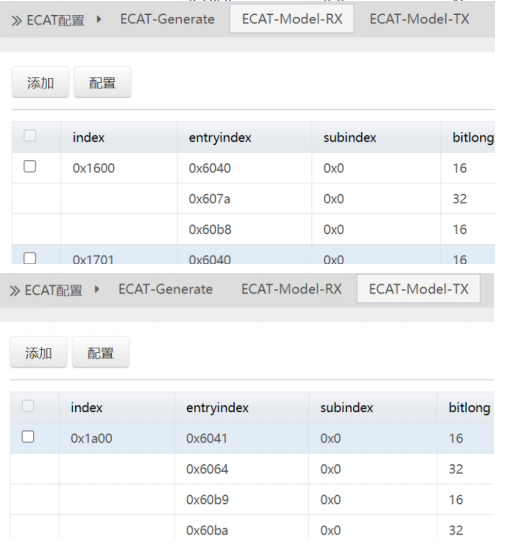Click the double-chevron icon beside upper ECAT配置
The image size is (512, 549).
coord(16,21)
